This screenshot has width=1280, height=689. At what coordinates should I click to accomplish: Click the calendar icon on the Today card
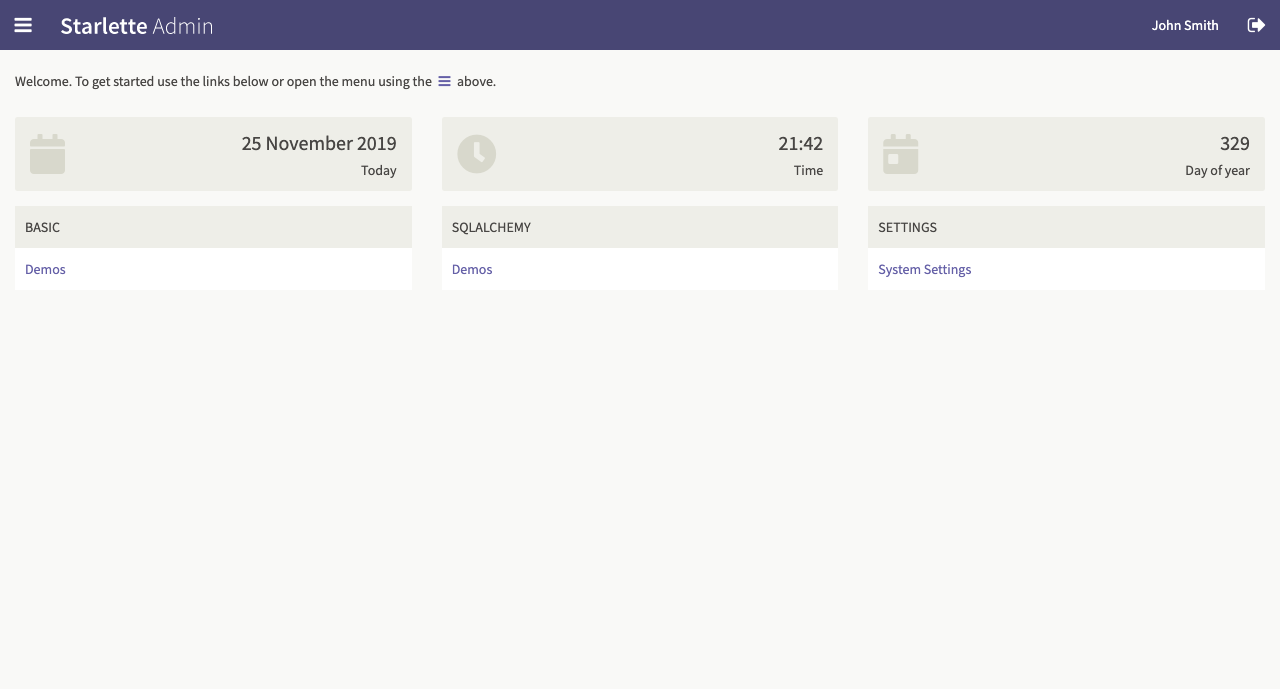pos(47,154)
